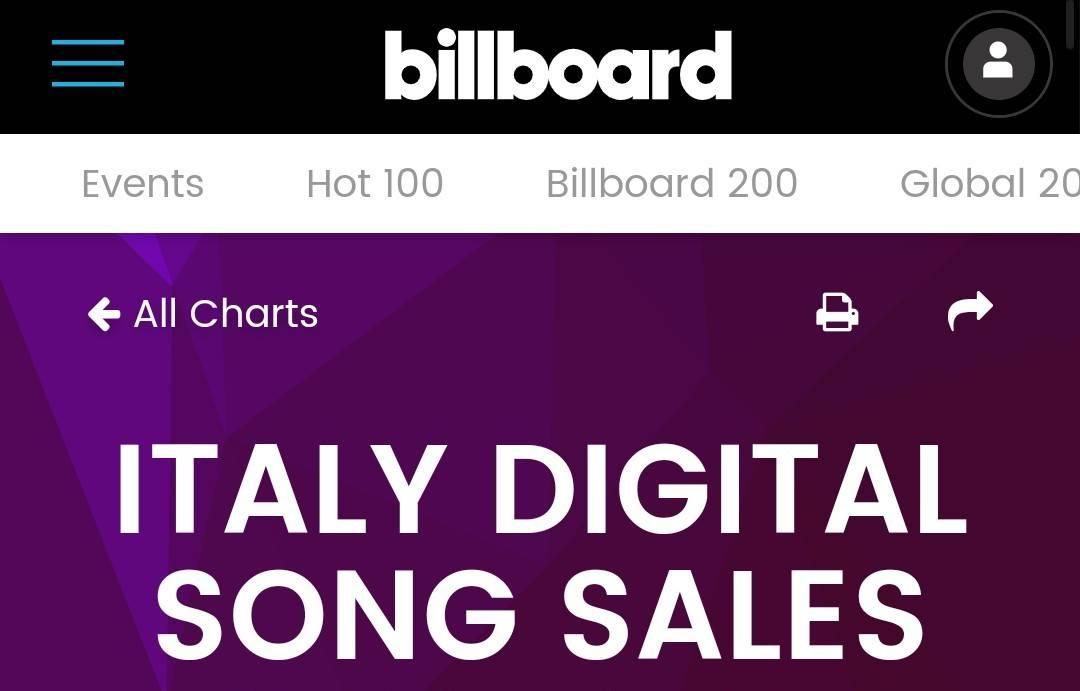The width and height of the screenshot is (1080, 691).
Task: Open the user account profile icon
Action: (x=998, y=63)
